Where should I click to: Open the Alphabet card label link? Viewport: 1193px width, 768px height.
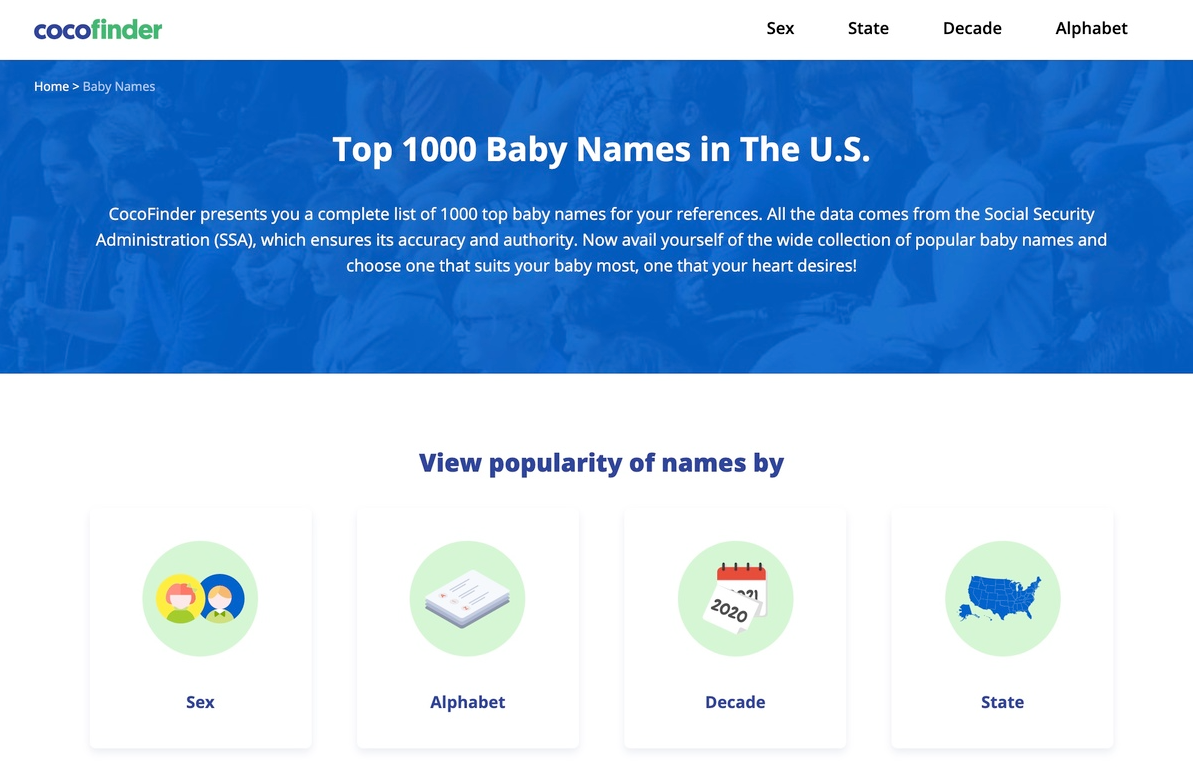coord(467,702)
